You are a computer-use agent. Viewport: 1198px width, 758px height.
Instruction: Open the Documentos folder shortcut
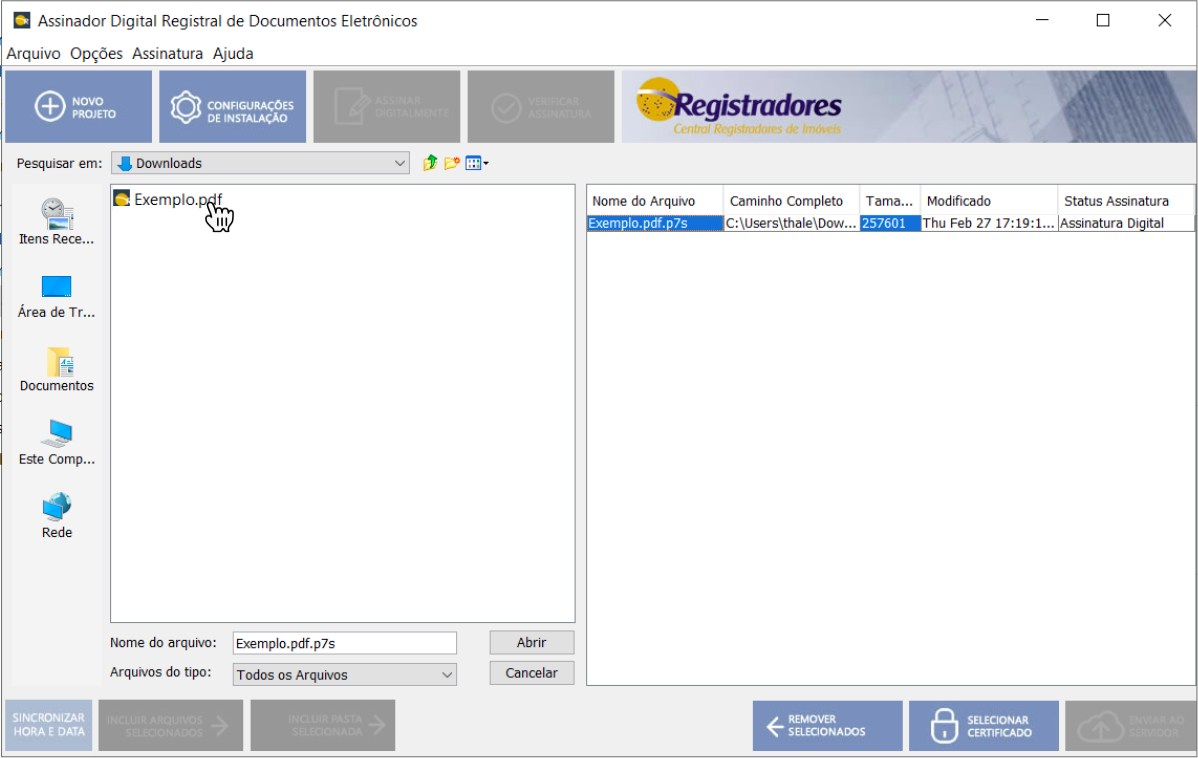click(57, 368)
